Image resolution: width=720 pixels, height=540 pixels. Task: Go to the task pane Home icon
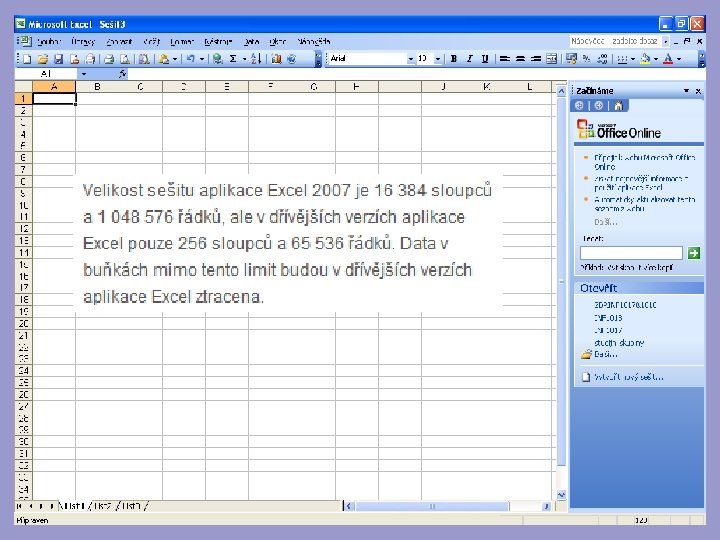(x=619, y=106)
